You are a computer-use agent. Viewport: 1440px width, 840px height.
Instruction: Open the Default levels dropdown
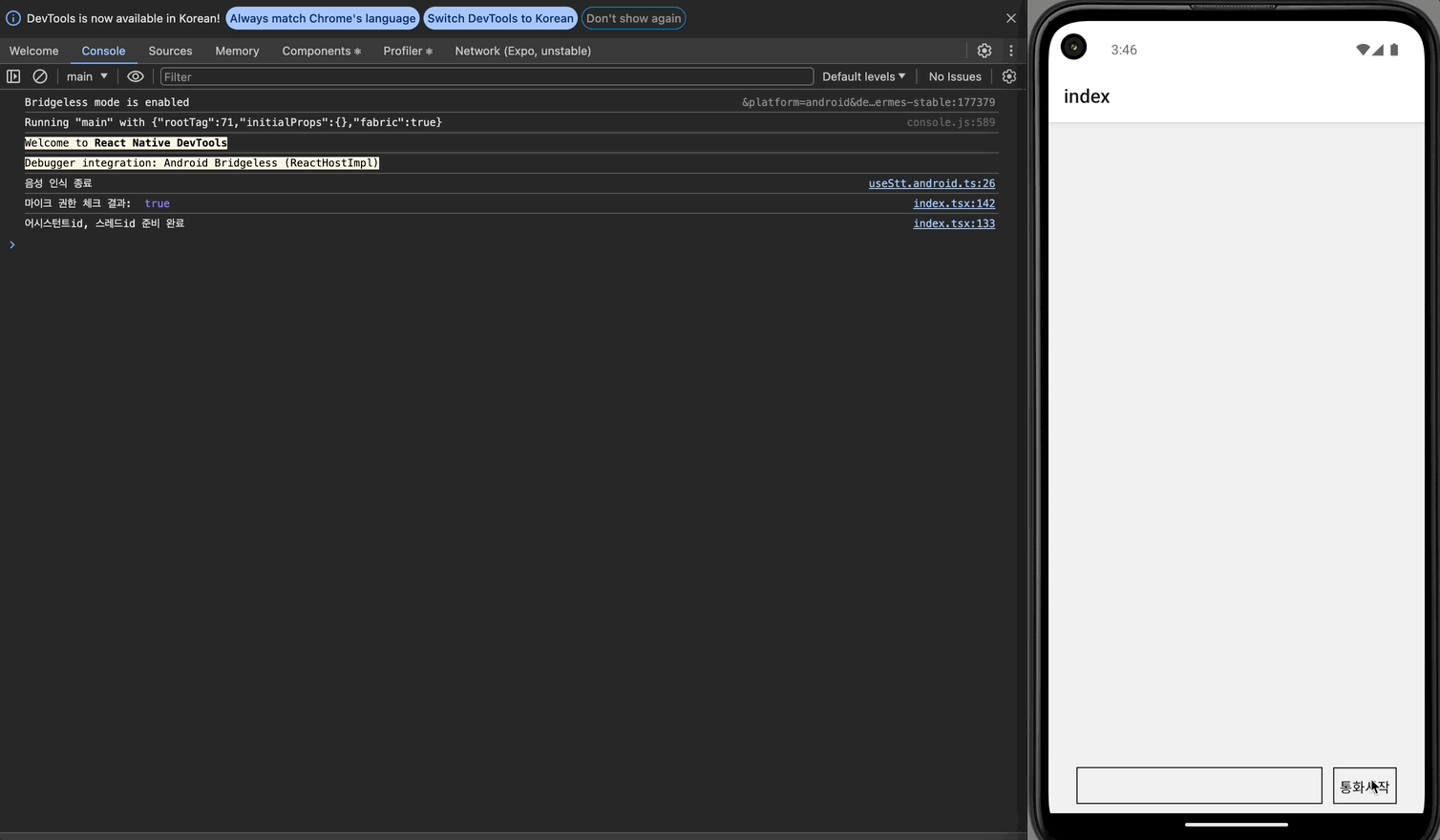point(864,76)
